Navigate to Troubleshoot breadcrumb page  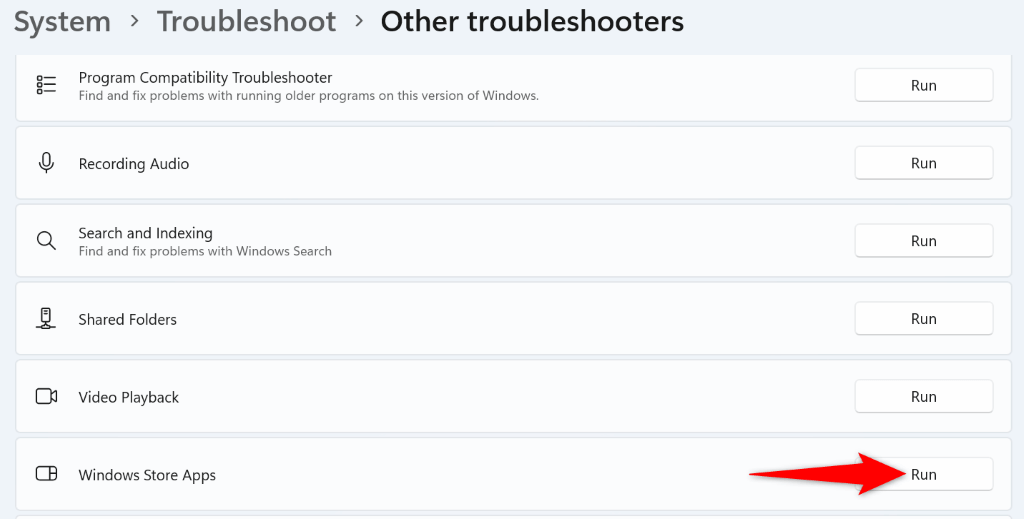coord(246,22)
